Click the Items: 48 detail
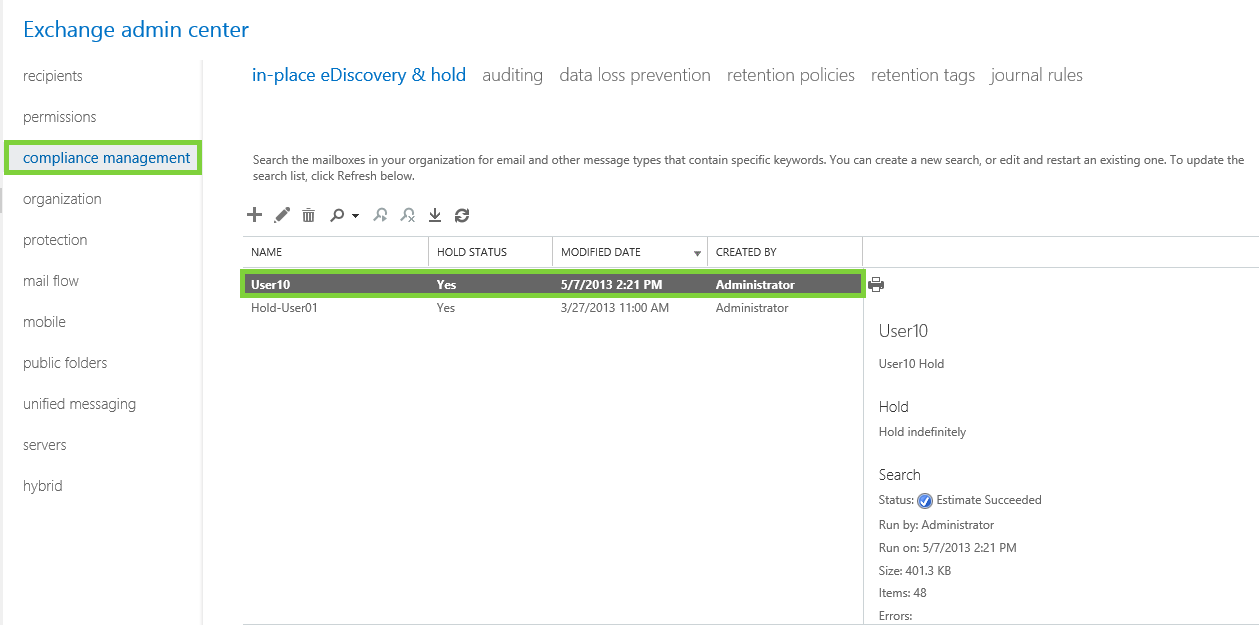Image resolution: width=1259 pixels, height=625 pixels. point(903,593)
